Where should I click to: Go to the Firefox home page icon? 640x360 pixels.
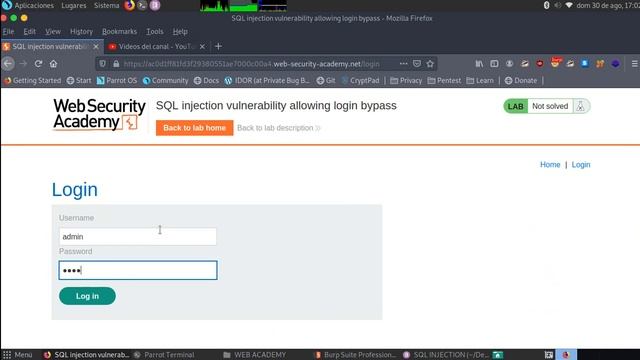coord(53,64)
